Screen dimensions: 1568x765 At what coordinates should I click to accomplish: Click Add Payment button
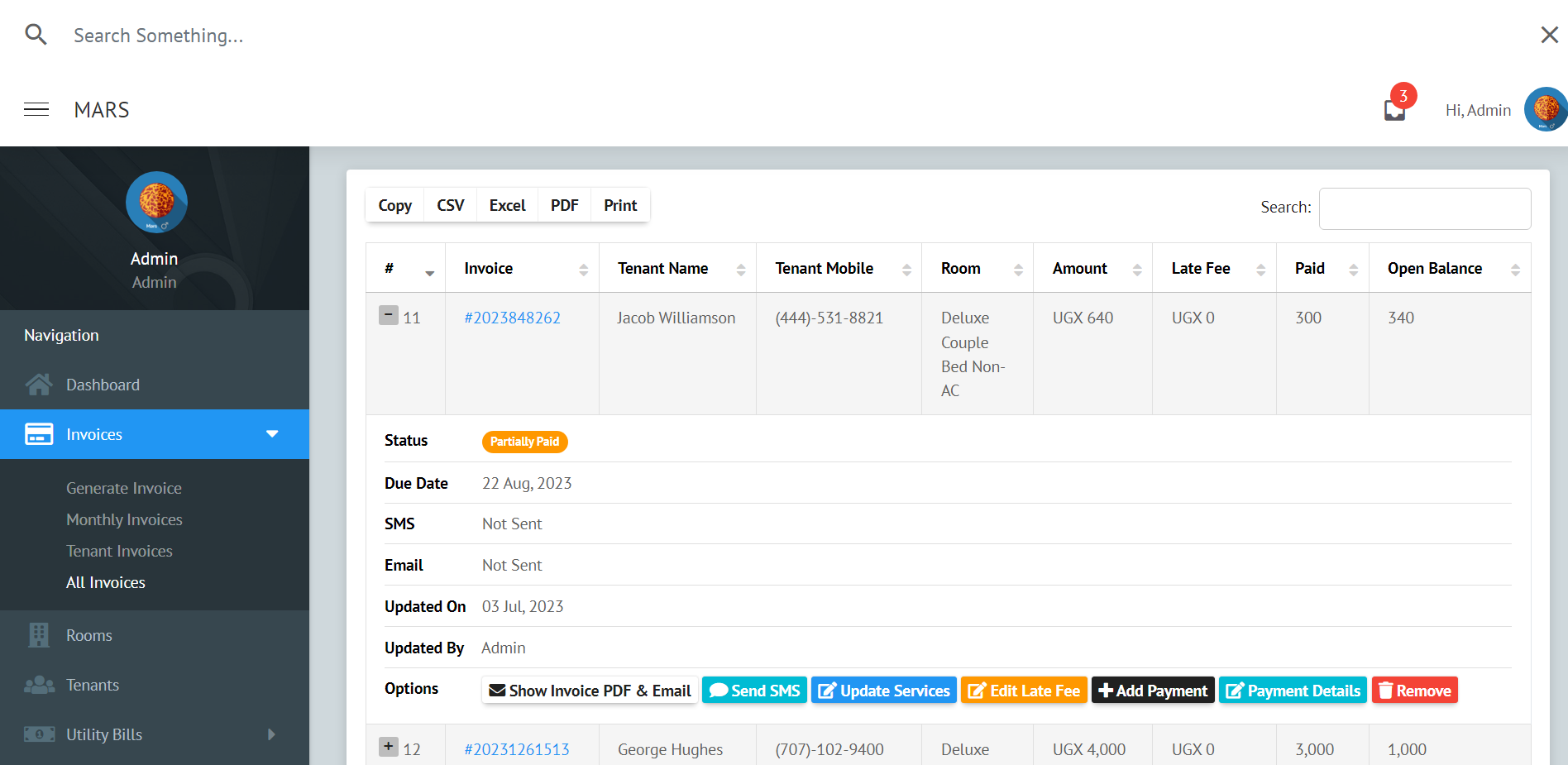(x=1153, y=691)
